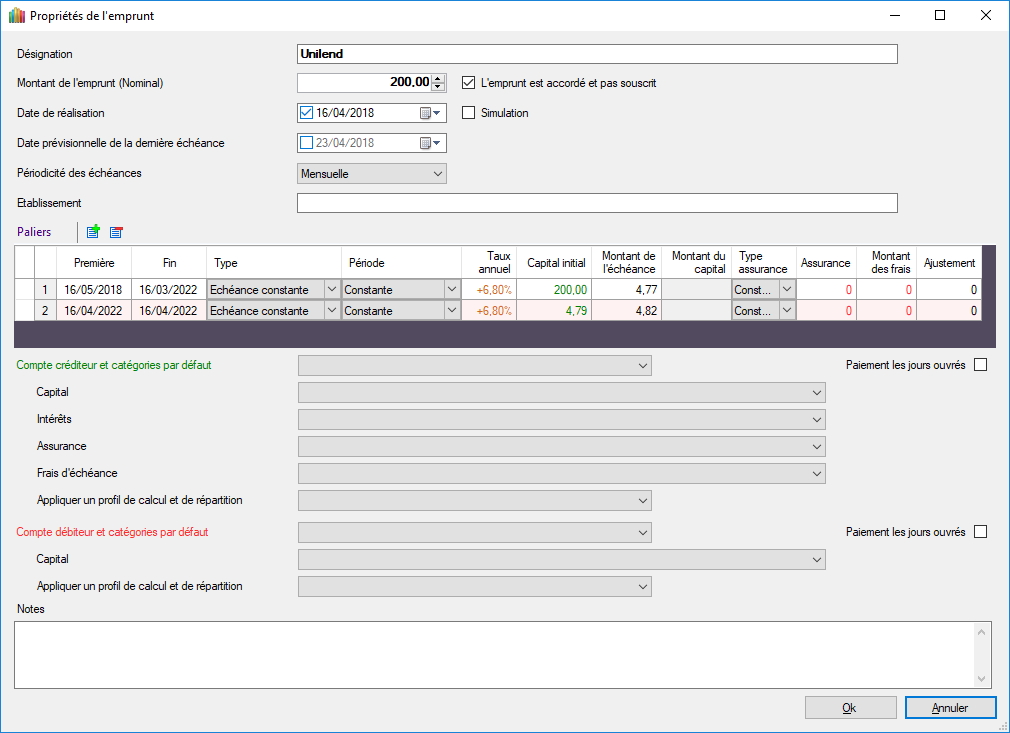Viewport: 1010px width, 733px height.
Task: Click the delete palier icon
Action: (116, 232)
